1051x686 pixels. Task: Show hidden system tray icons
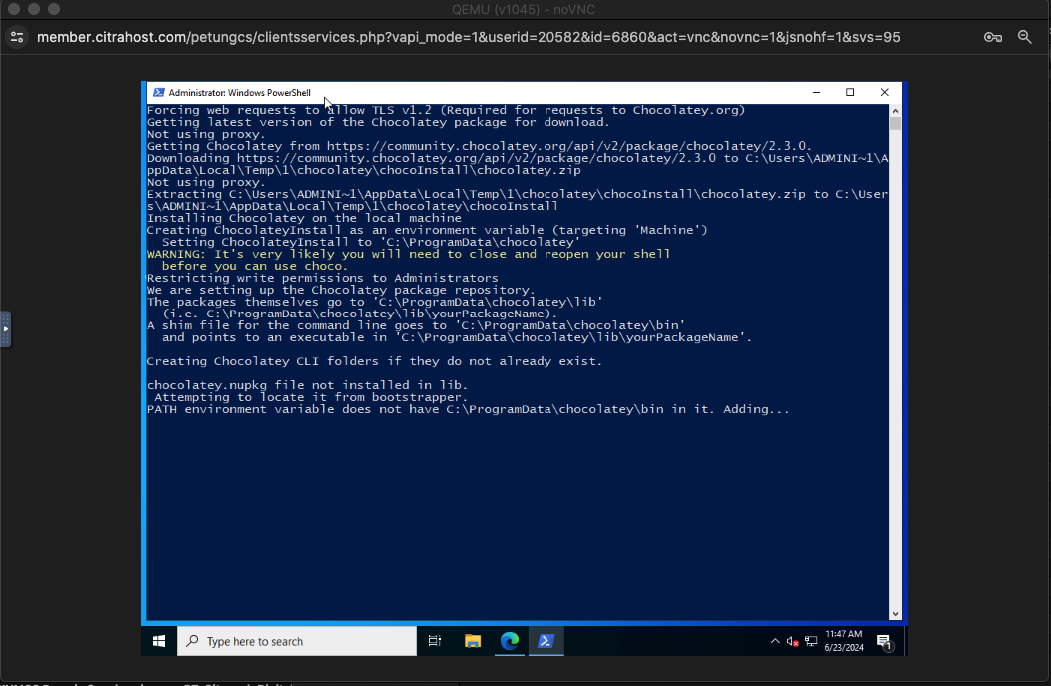click(775, 641)
